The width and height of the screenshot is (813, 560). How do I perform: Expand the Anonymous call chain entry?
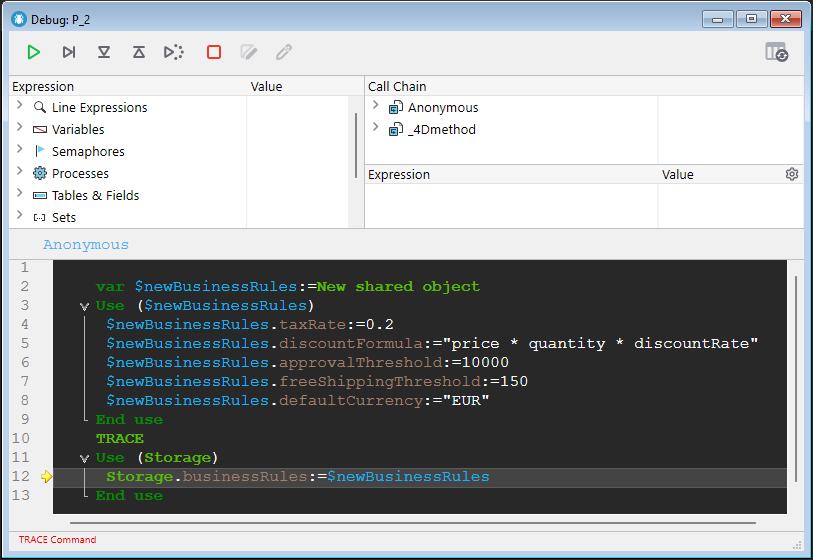click(x=375, y=107)
